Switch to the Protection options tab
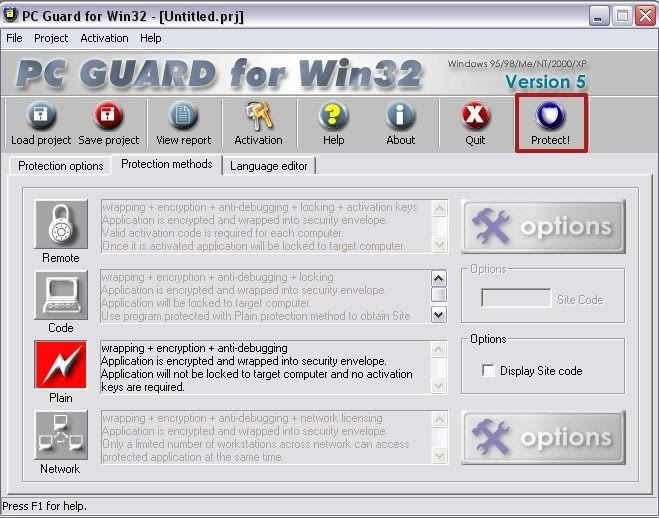This screenshot has width=659, height=518. tap(61, 166)
